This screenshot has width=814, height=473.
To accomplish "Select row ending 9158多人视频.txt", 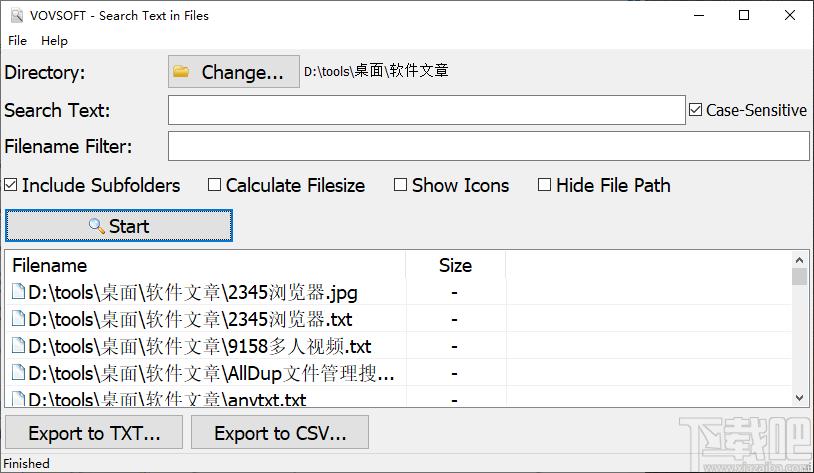I will tap(399, 346).
